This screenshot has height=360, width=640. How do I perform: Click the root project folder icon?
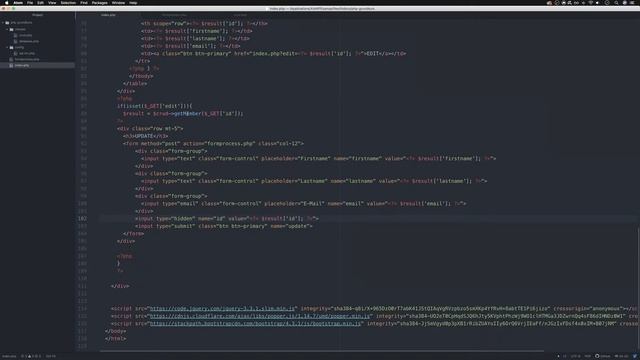click(x=7, y=23)
